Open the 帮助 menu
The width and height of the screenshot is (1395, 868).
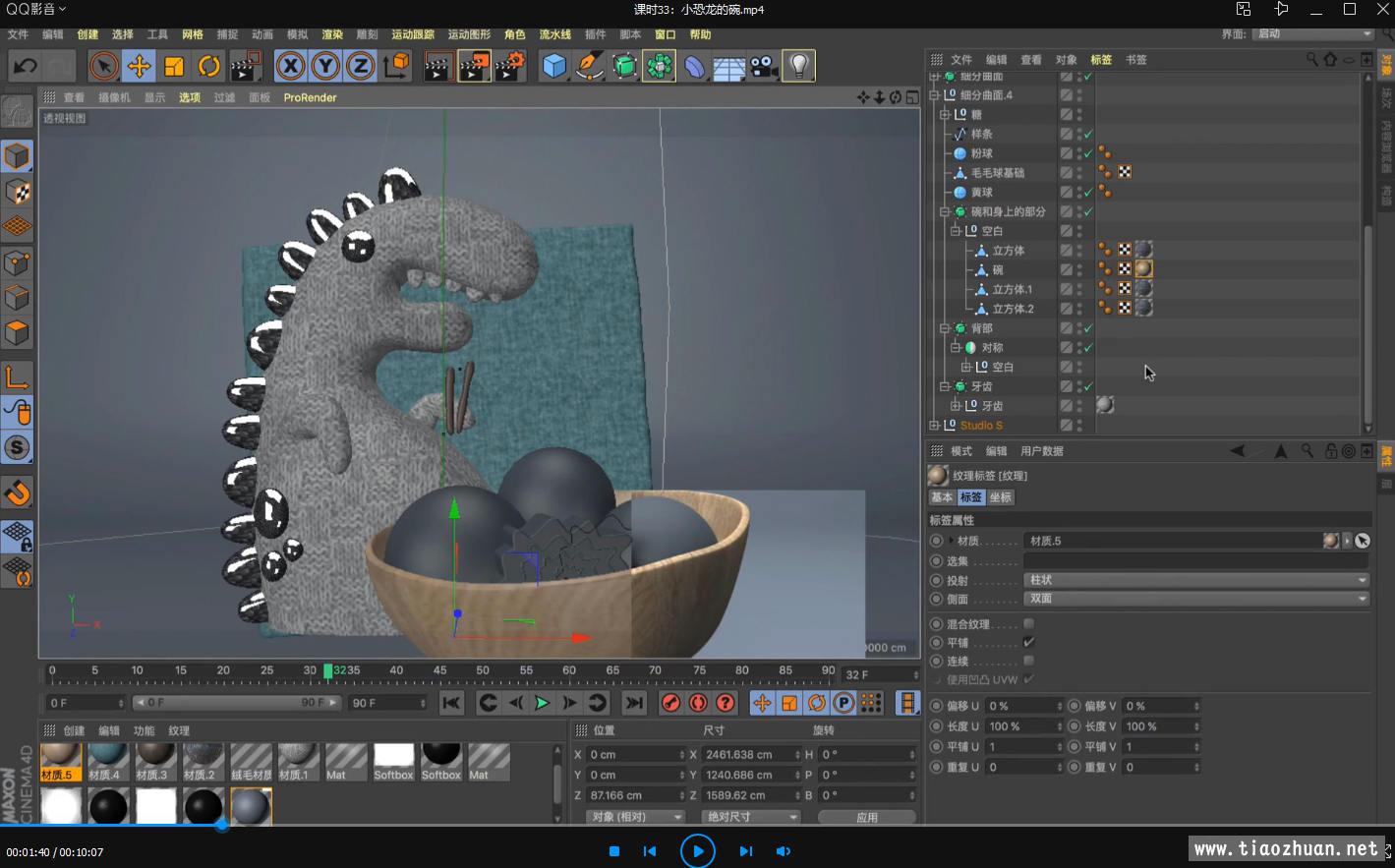(x=700, y=34)
